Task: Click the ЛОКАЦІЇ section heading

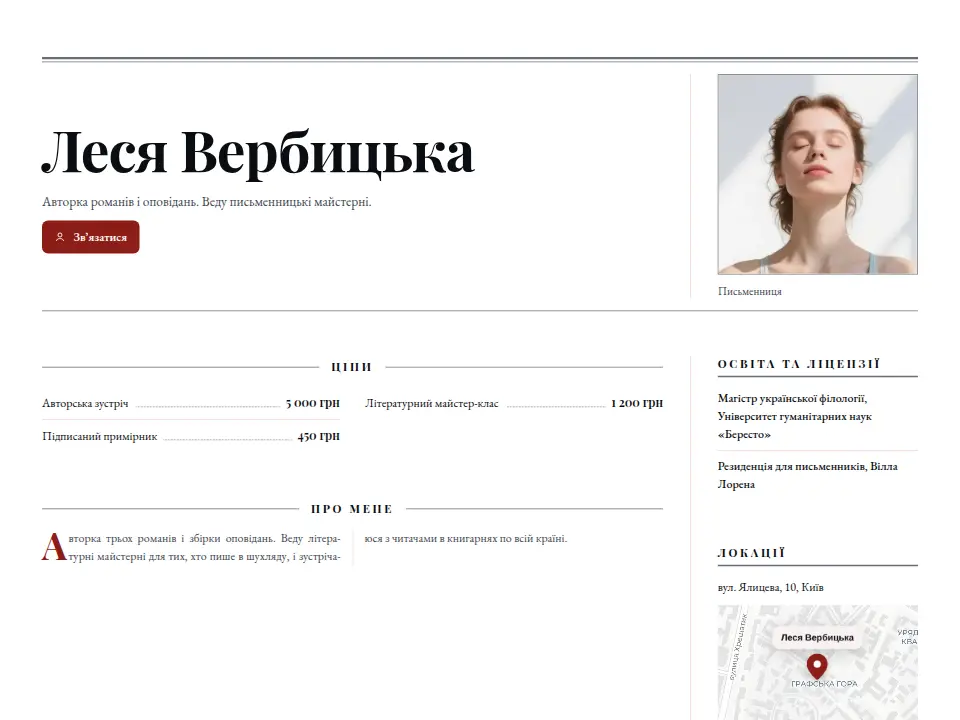Action: tap(751, 553)
